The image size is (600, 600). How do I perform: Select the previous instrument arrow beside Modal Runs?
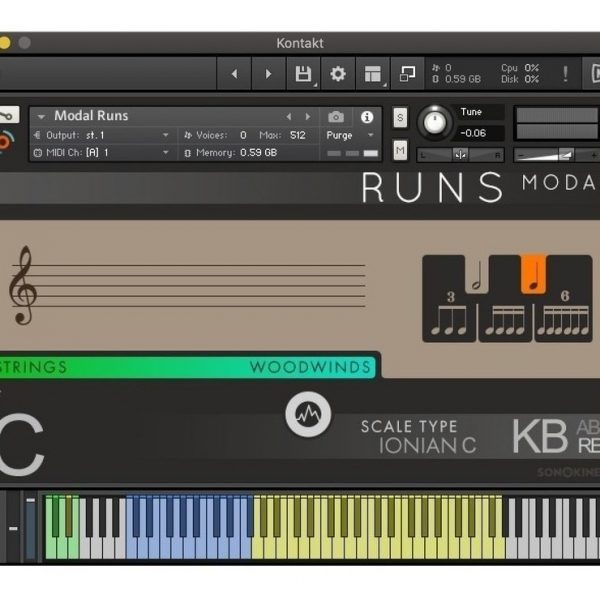click(289, 116)
